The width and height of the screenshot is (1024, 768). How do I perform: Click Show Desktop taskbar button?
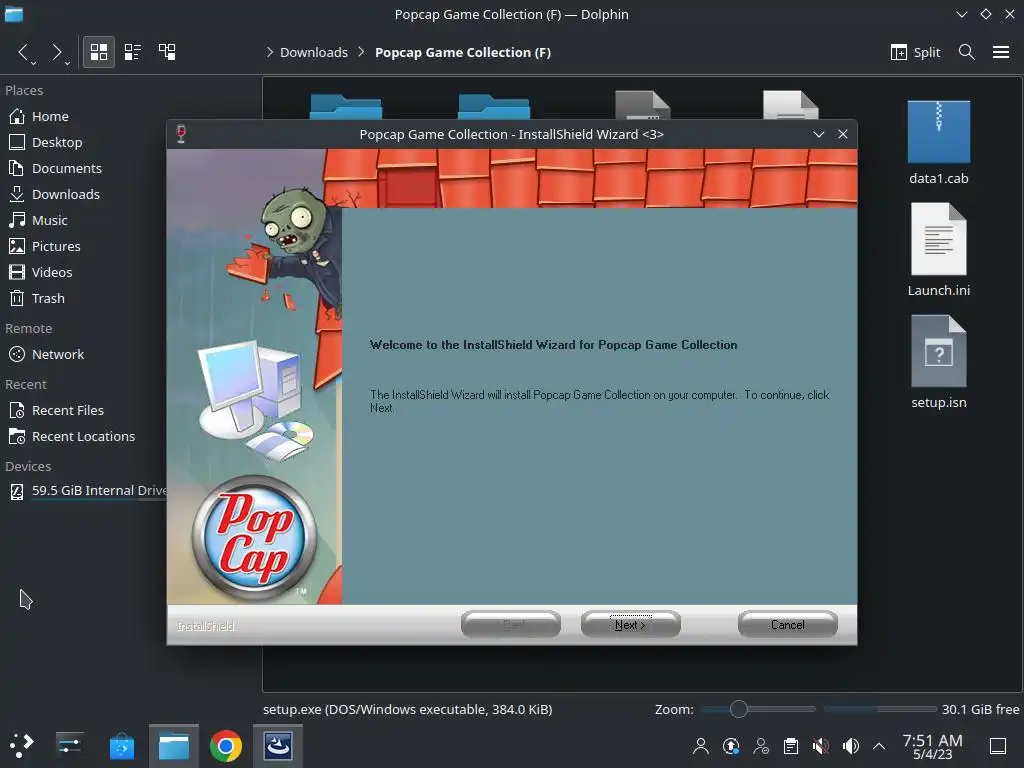(998, 746)
